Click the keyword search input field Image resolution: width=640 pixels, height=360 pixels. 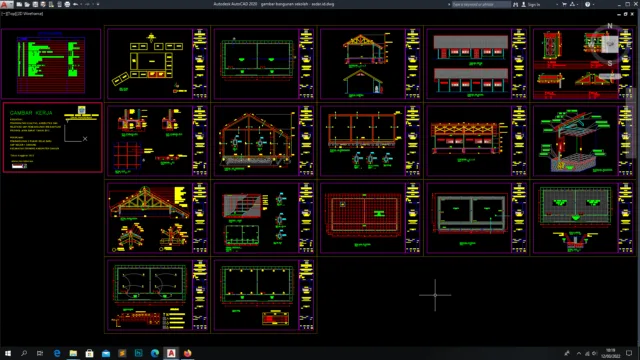click(x=481, y=4)
